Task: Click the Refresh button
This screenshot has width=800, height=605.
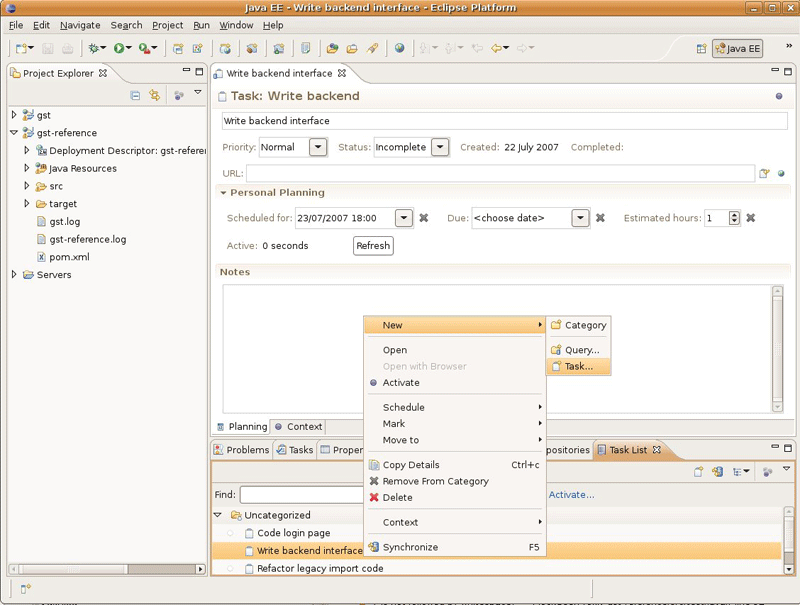Action: click(x=373, y=246)
